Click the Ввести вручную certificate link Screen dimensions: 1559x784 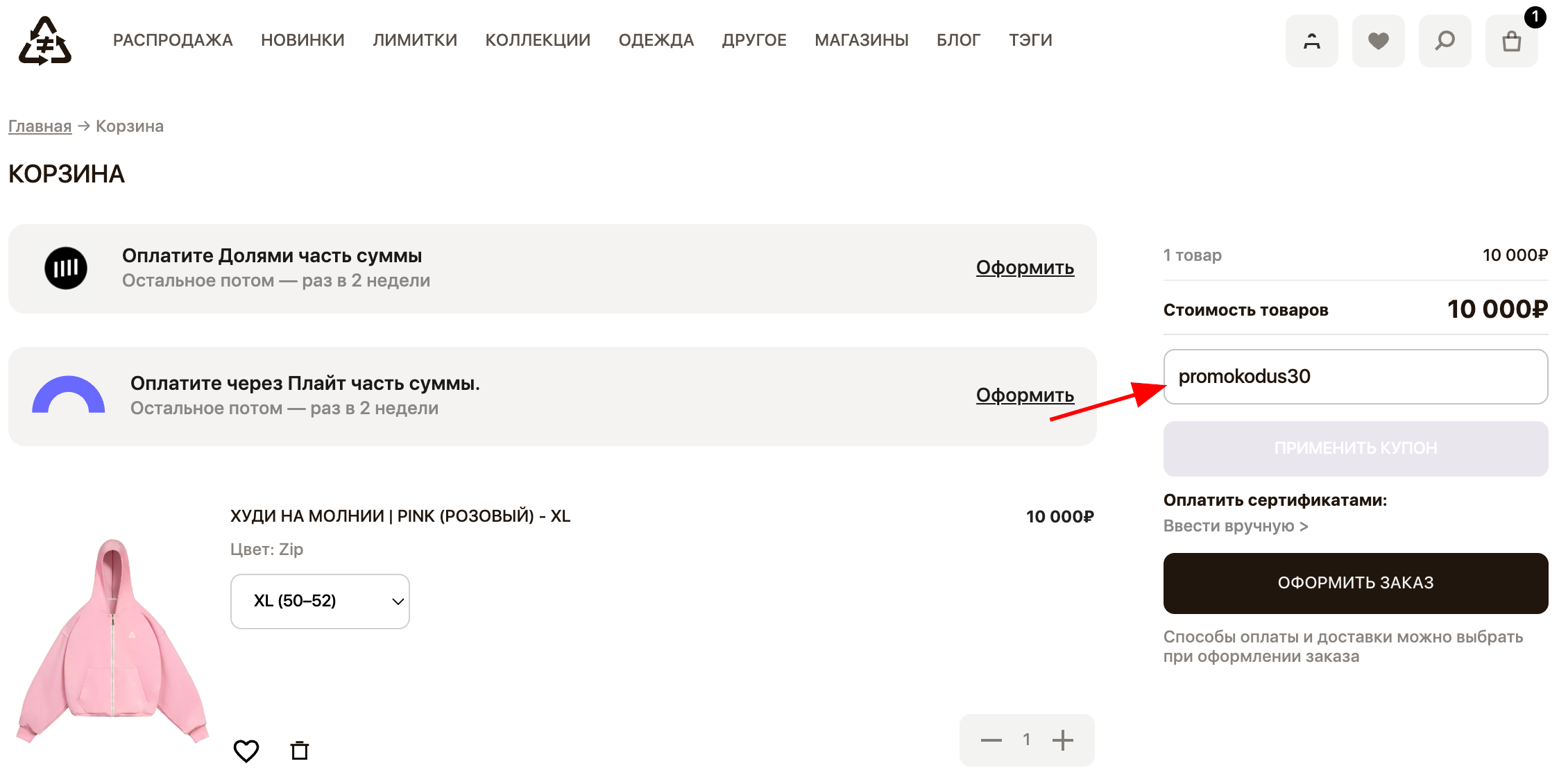[x=1235, y=526]
